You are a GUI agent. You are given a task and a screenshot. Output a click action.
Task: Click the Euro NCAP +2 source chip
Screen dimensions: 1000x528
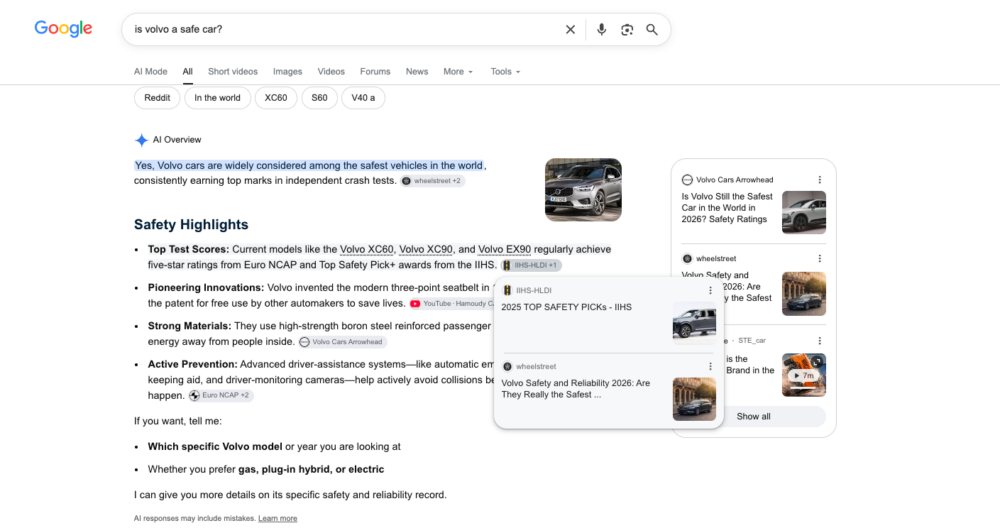pyautogui.click(x=220, y=395)
